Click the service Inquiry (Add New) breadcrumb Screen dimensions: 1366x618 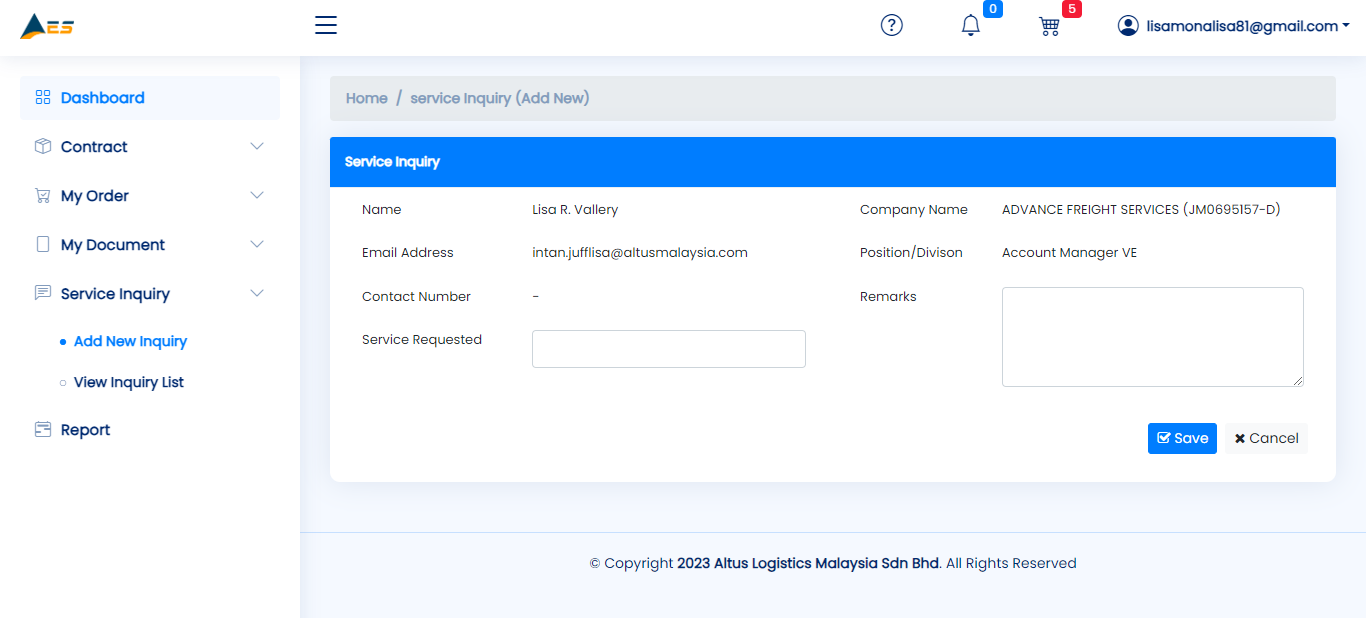click(x=500, y=98)
